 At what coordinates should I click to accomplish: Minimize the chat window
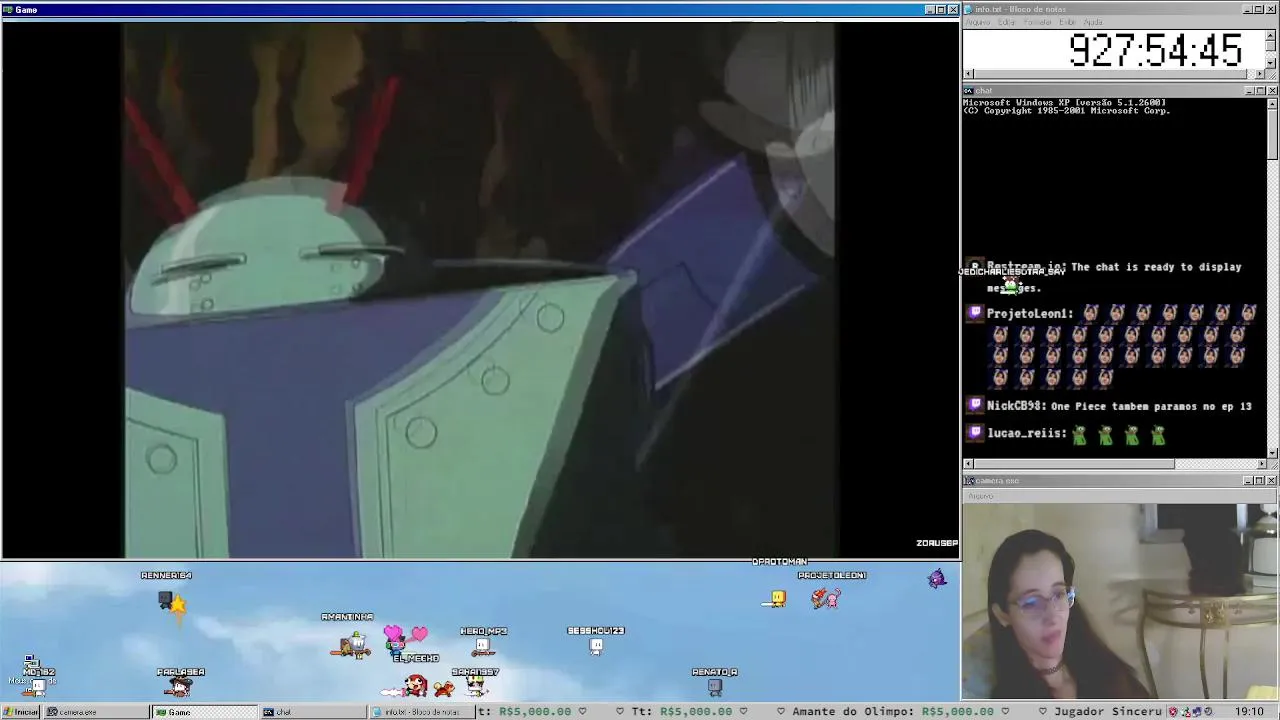click(1249, 91)
